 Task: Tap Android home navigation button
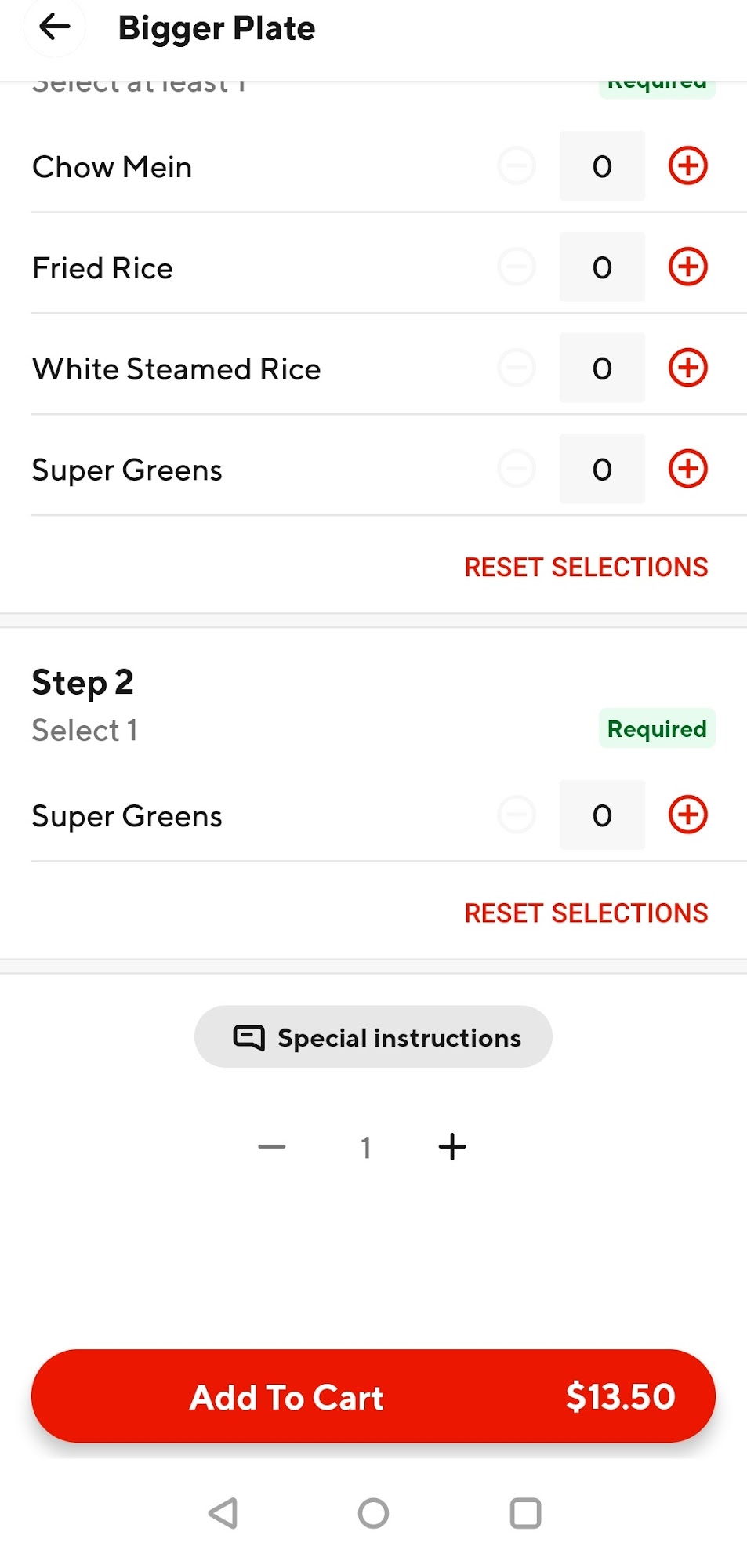(x=373, y=1513)
